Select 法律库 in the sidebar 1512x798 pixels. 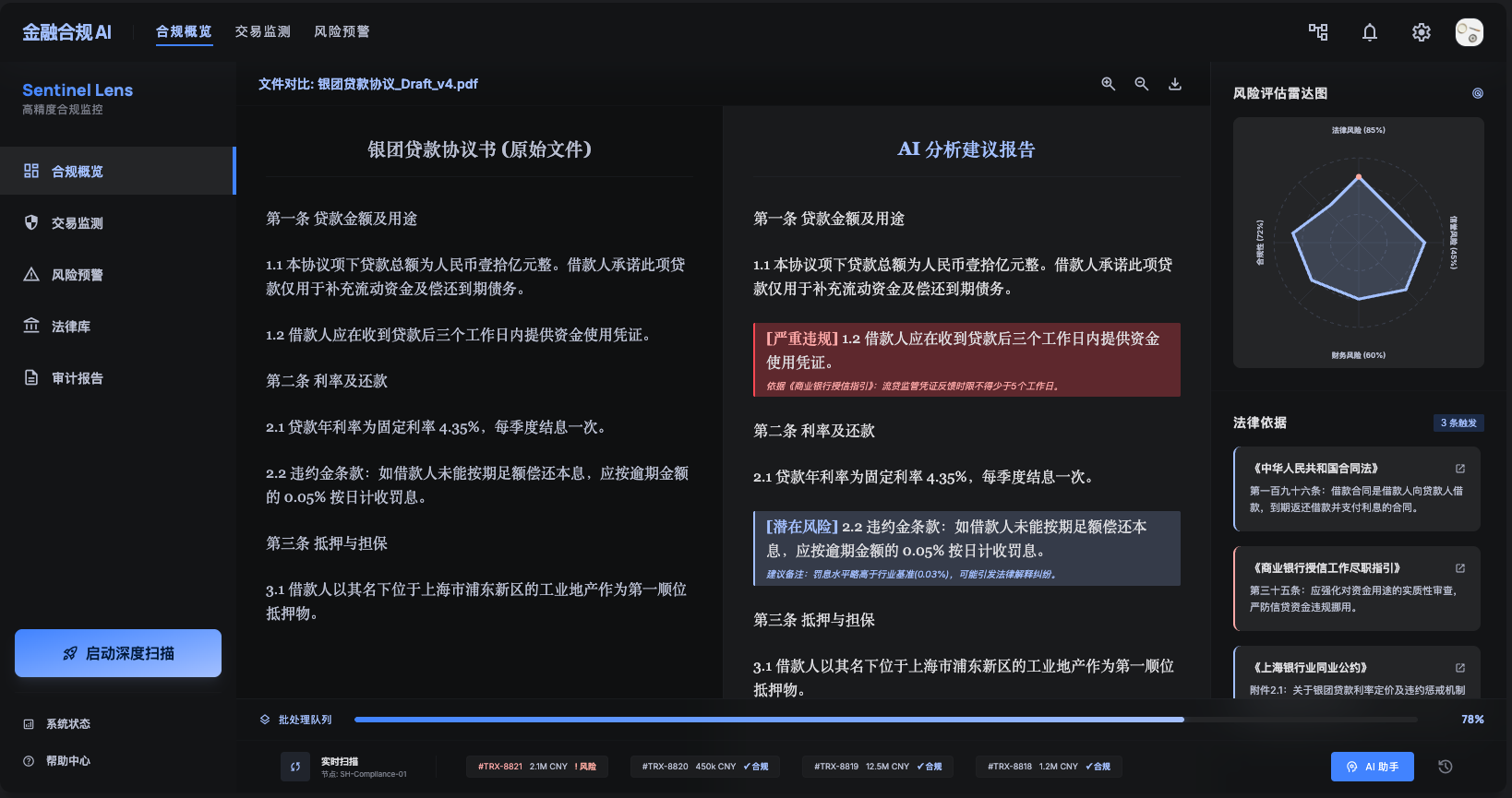click(71, 327)
